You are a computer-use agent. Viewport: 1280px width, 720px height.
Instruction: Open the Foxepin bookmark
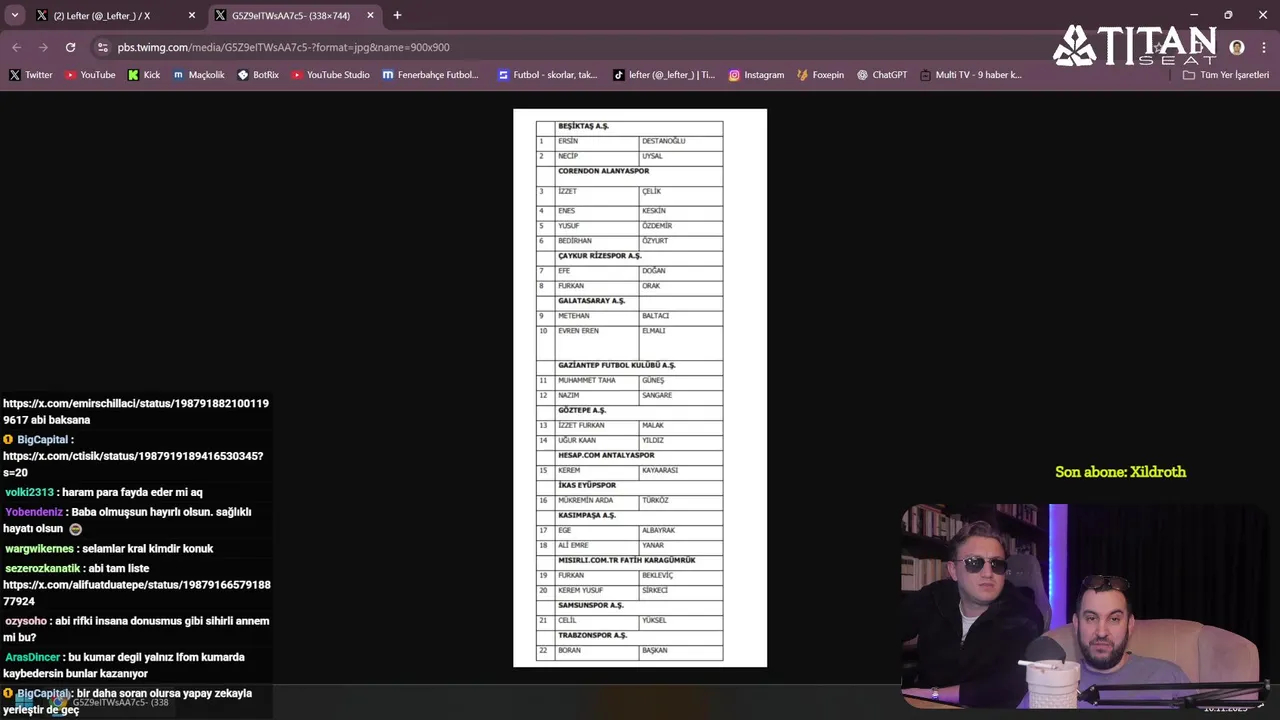pyautogui.click(x=820, y=75)
